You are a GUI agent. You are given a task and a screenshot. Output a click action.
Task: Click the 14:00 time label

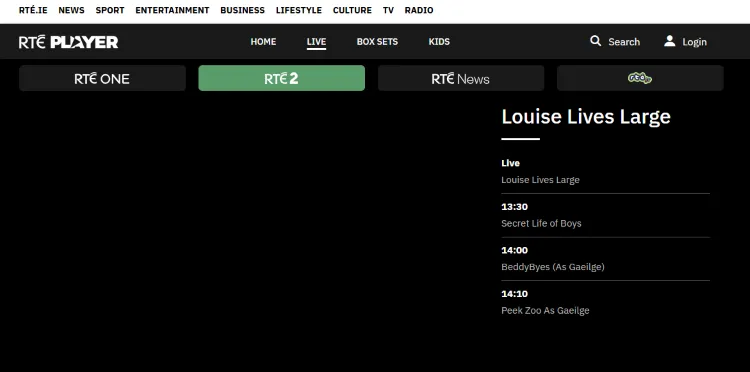[x=515, y=250]
